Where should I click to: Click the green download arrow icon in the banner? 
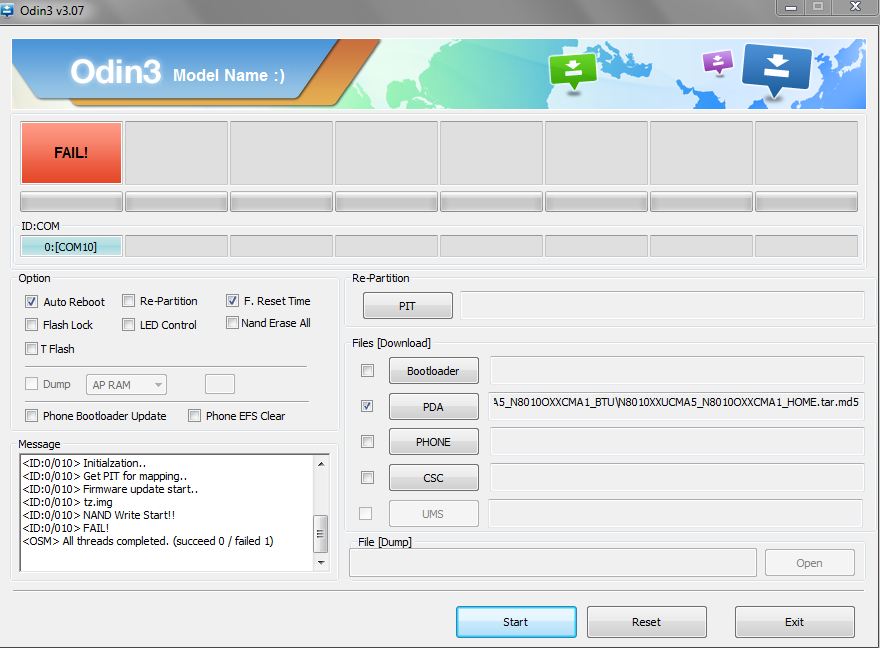573,70
